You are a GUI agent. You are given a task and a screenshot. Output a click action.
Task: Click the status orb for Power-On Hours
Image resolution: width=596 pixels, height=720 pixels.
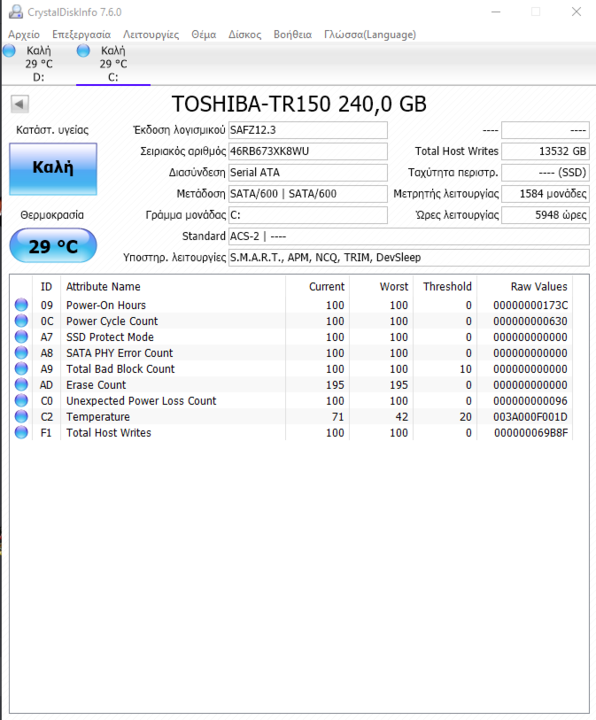pos(21,305)
